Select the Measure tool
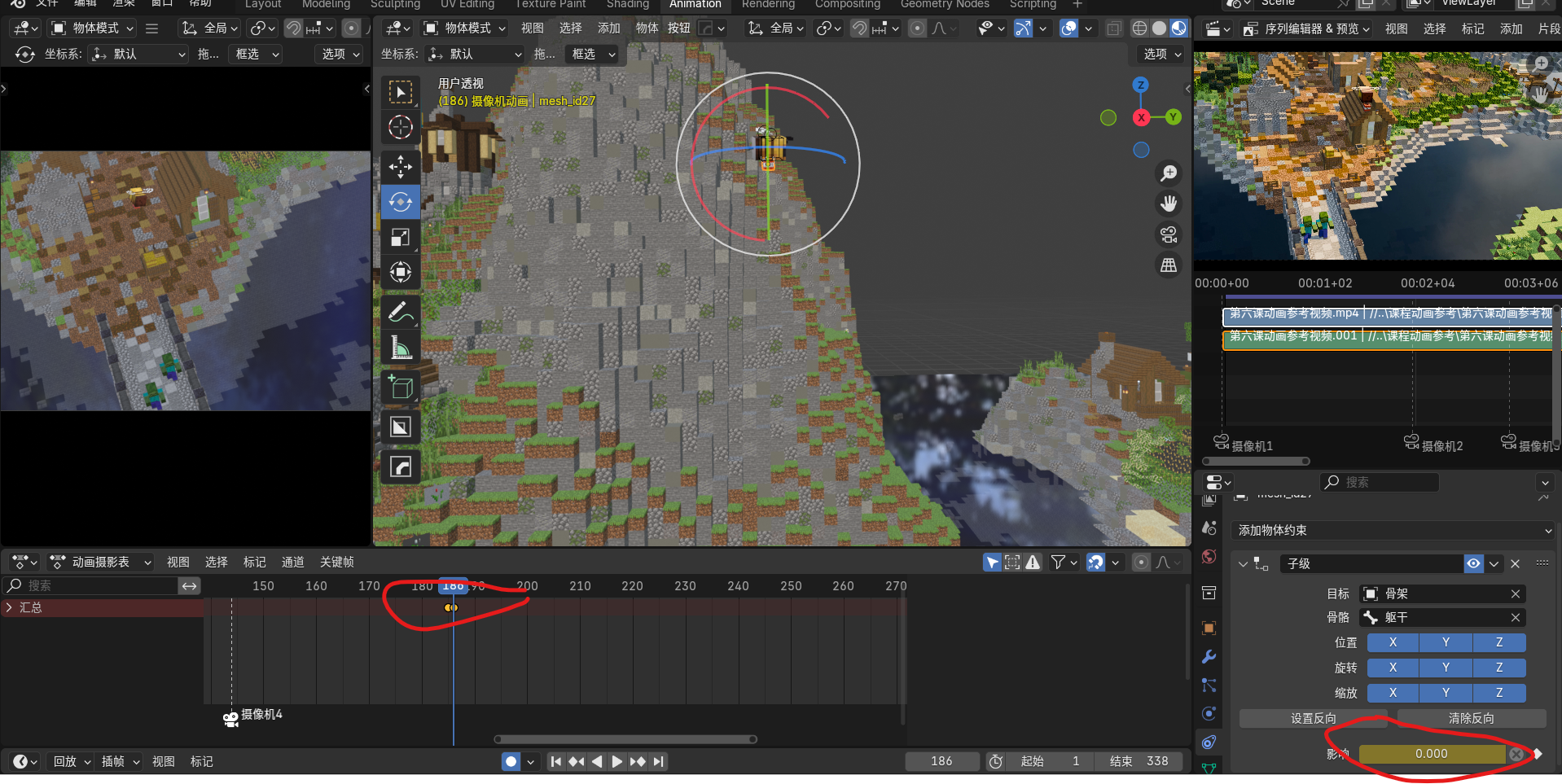Image resolution: width=1562 pixels, height=784 pixels. (x=400, y=347)
